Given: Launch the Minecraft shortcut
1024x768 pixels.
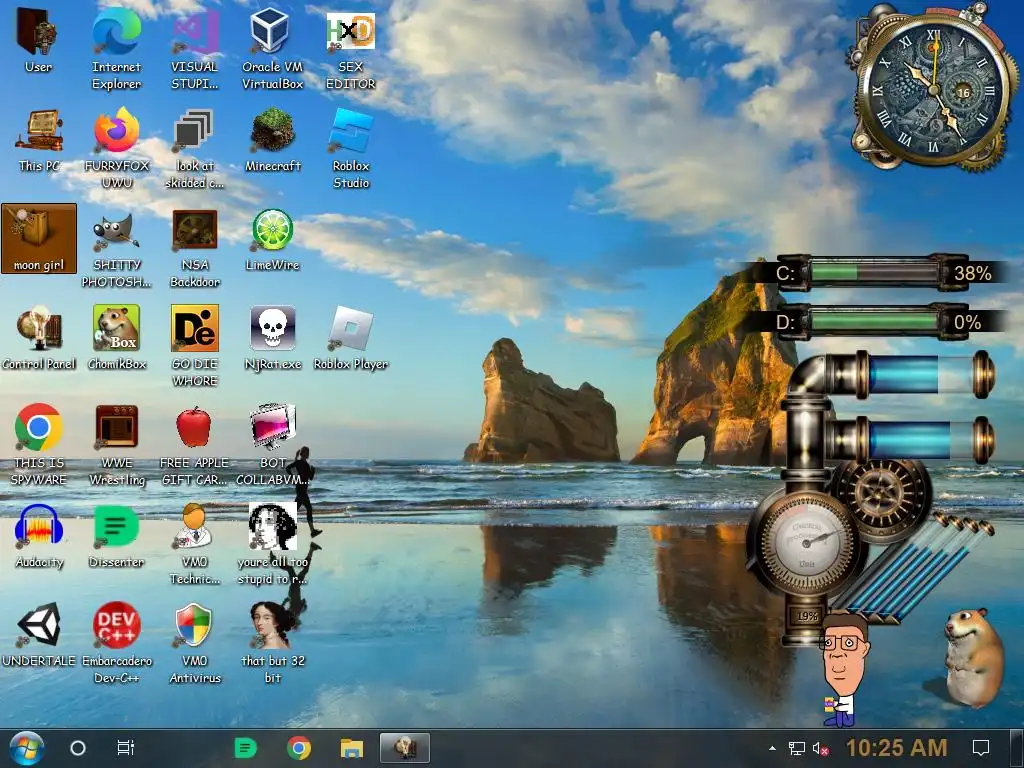Looking at the screenshot, I should [x=273, y=140].
